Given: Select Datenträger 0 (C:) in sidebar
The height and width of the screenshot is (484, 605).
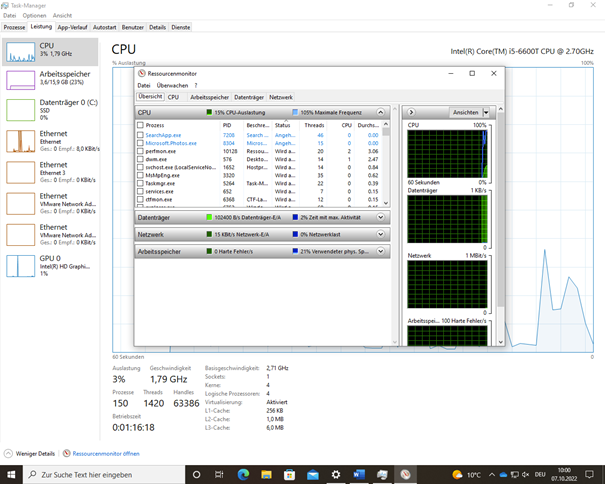Looking at the screenshot, I should [50, 110].
